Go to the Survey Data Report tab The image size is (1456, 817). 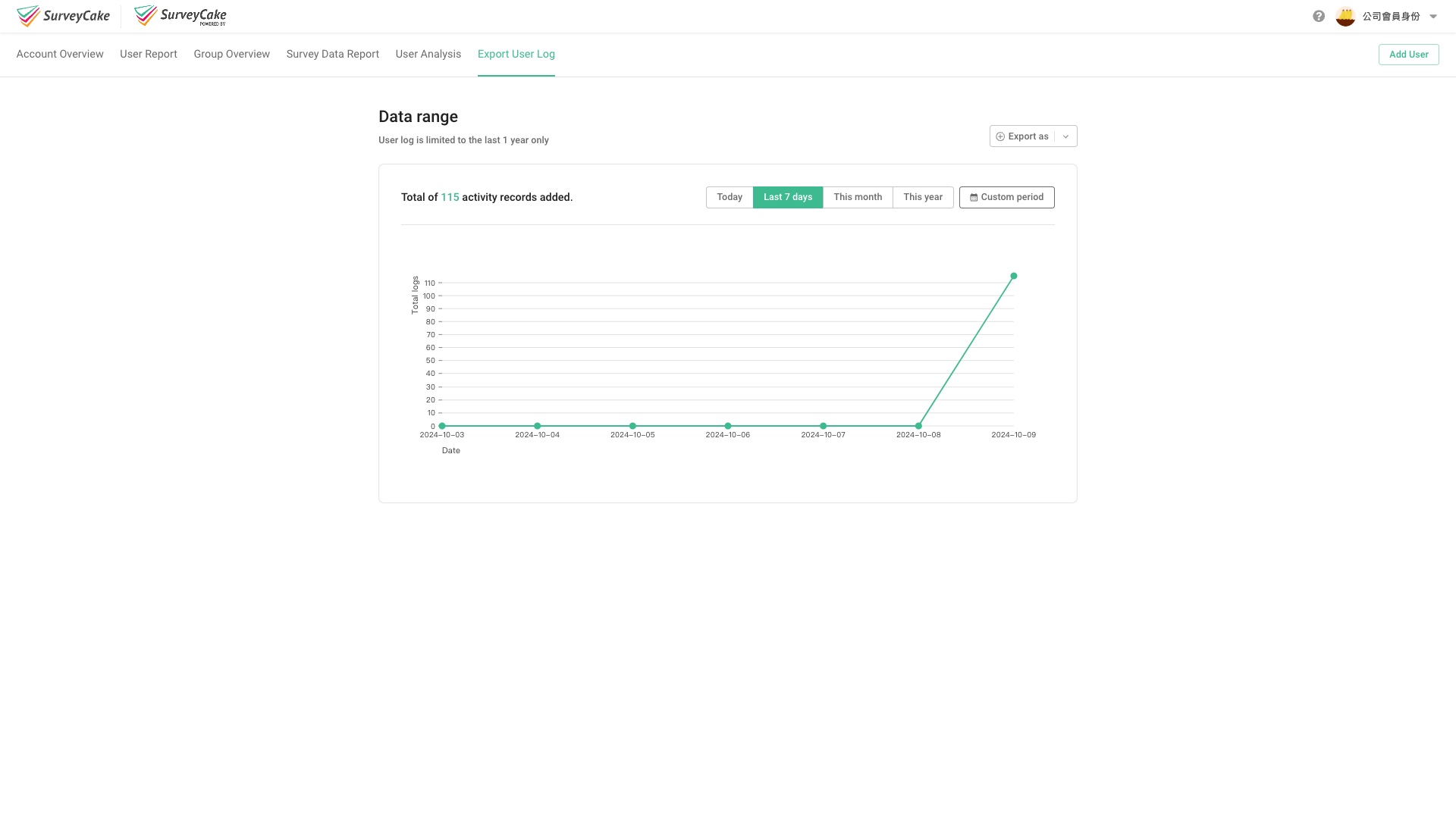332,54
